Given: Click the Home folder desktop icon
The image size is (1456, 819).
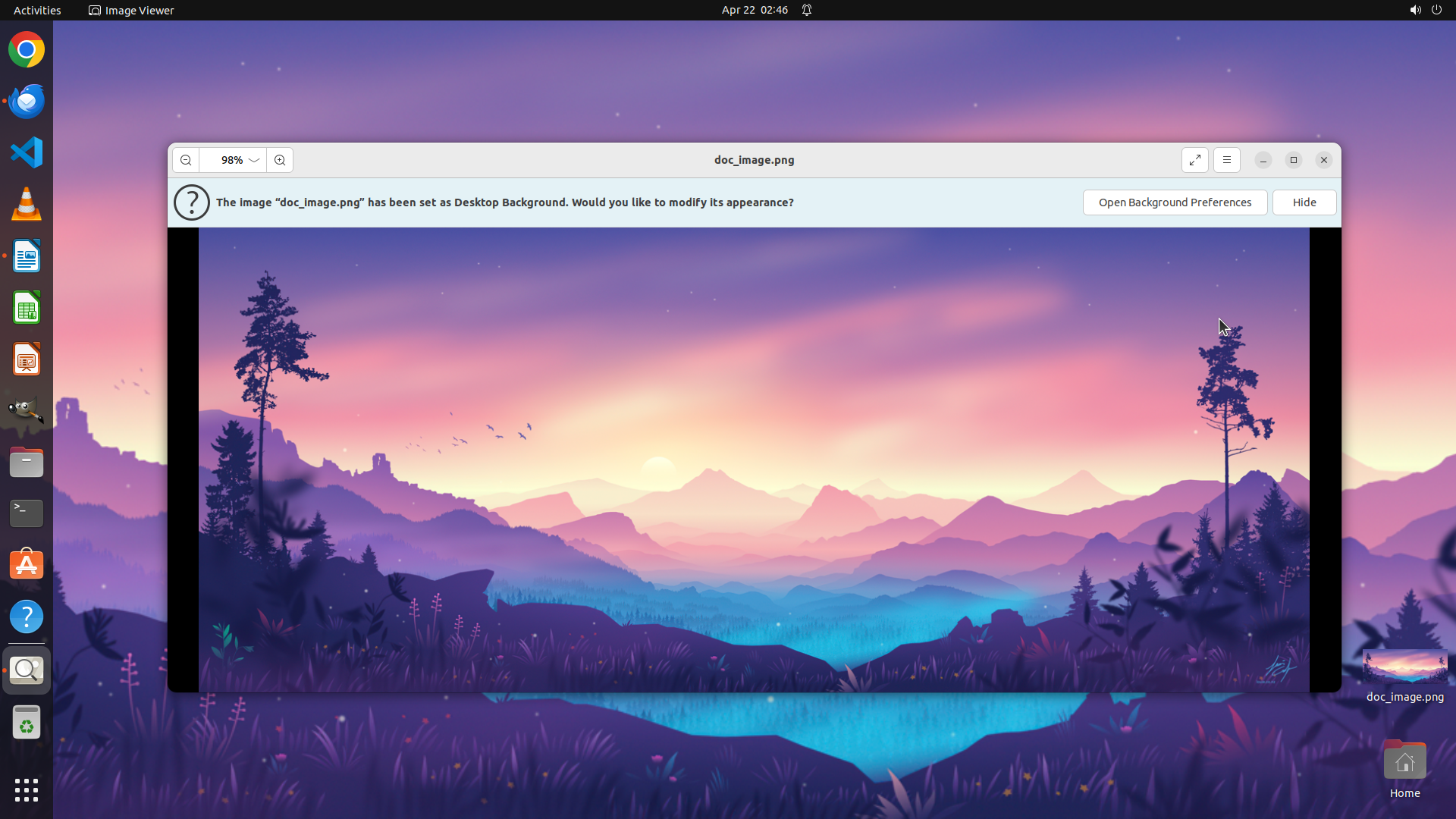Looking at the screenshot, I should pos(1404,761).
